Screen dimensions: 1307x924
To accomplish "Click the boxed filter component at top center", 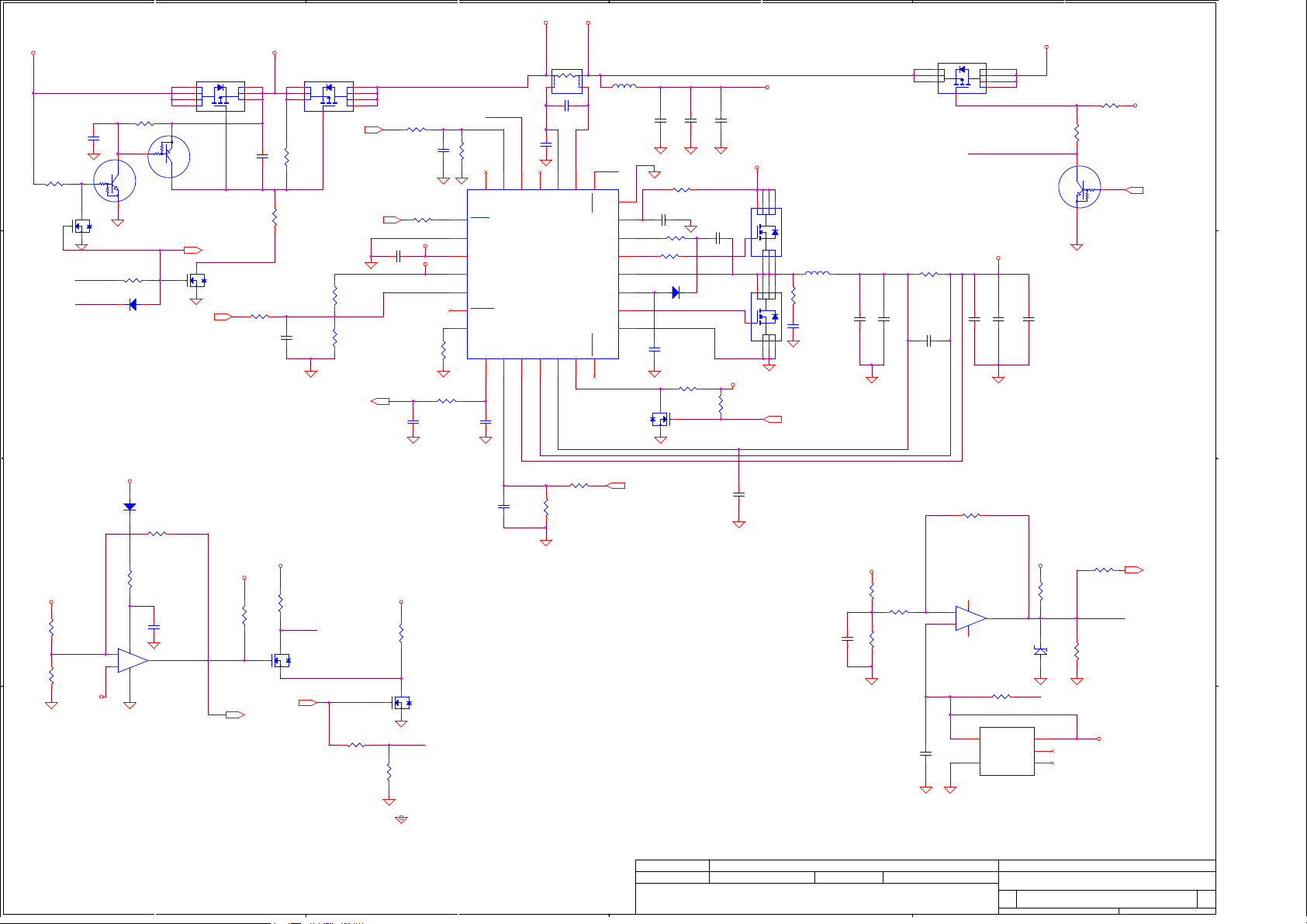I will point(567,81).
